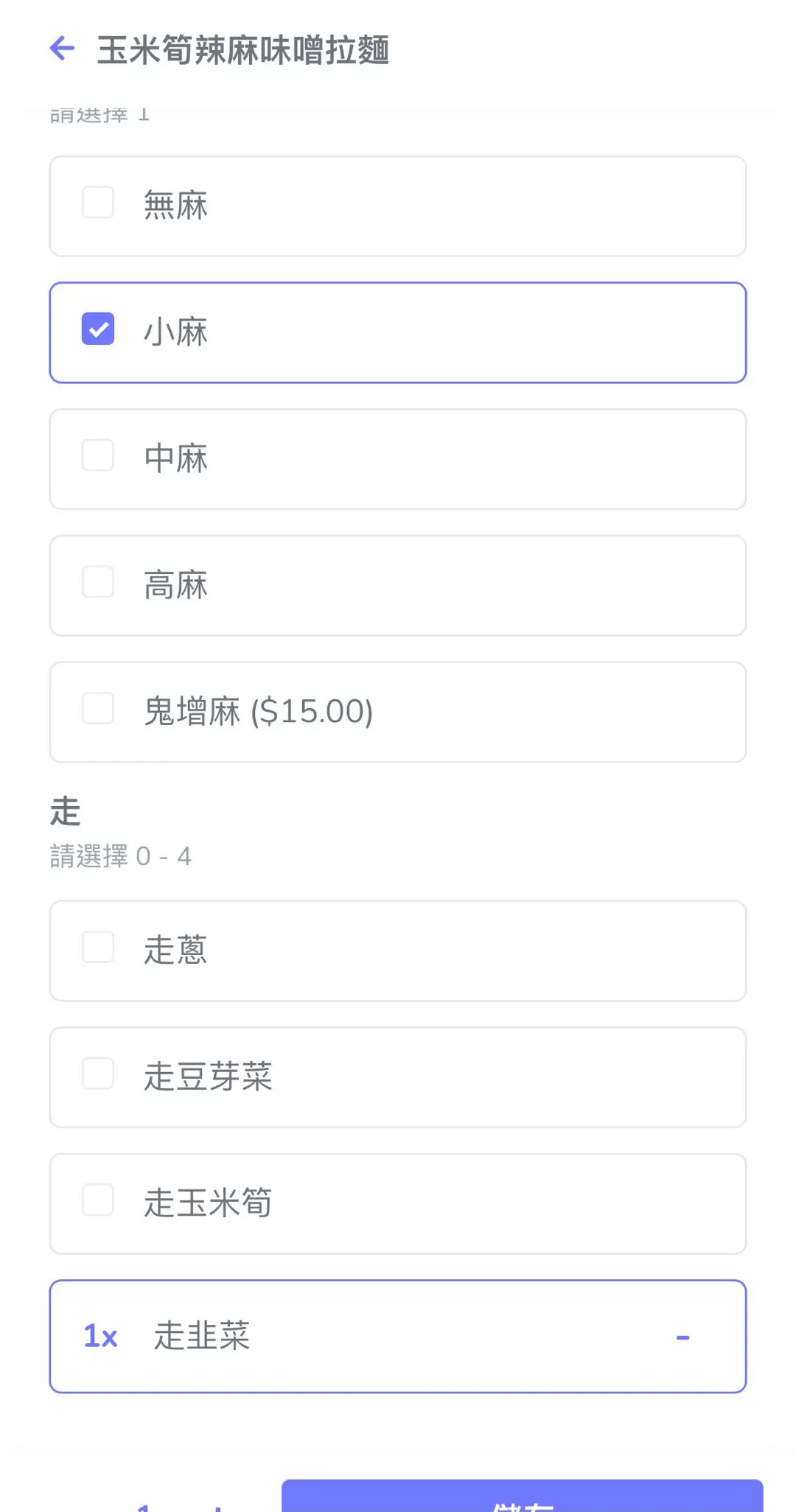Choose the 高麻 option label
The width and height of the screenshot is (796, 1512).
(x=175, y=585)
